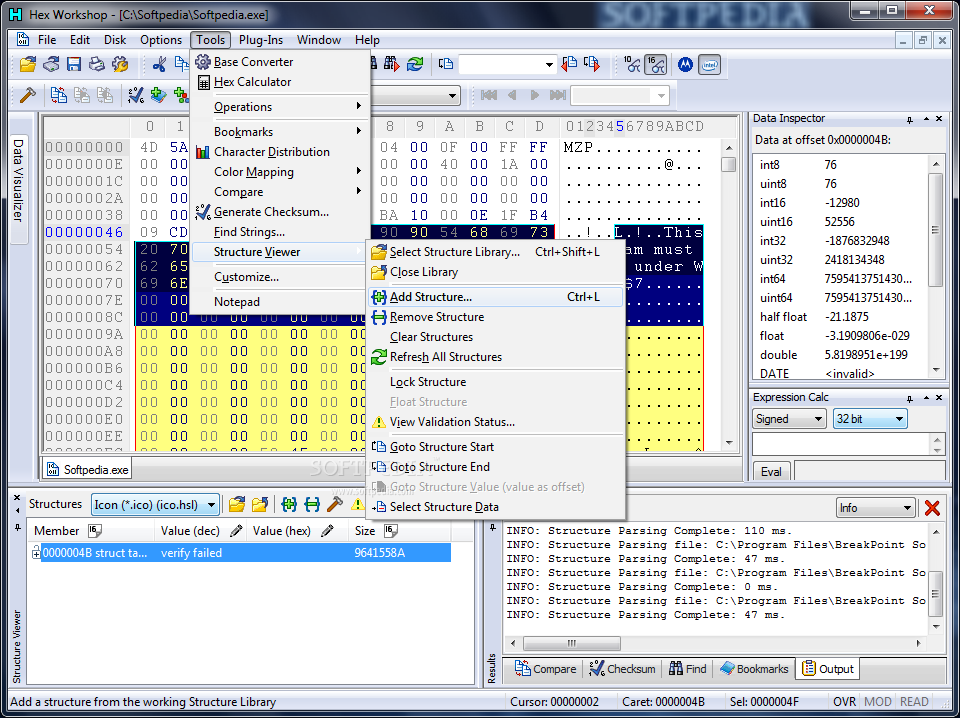Click the Close Library folder icon in Structures bar
The height and width of the screenshot is (718, 960).
pyautogui.click(x=260, y=504)
